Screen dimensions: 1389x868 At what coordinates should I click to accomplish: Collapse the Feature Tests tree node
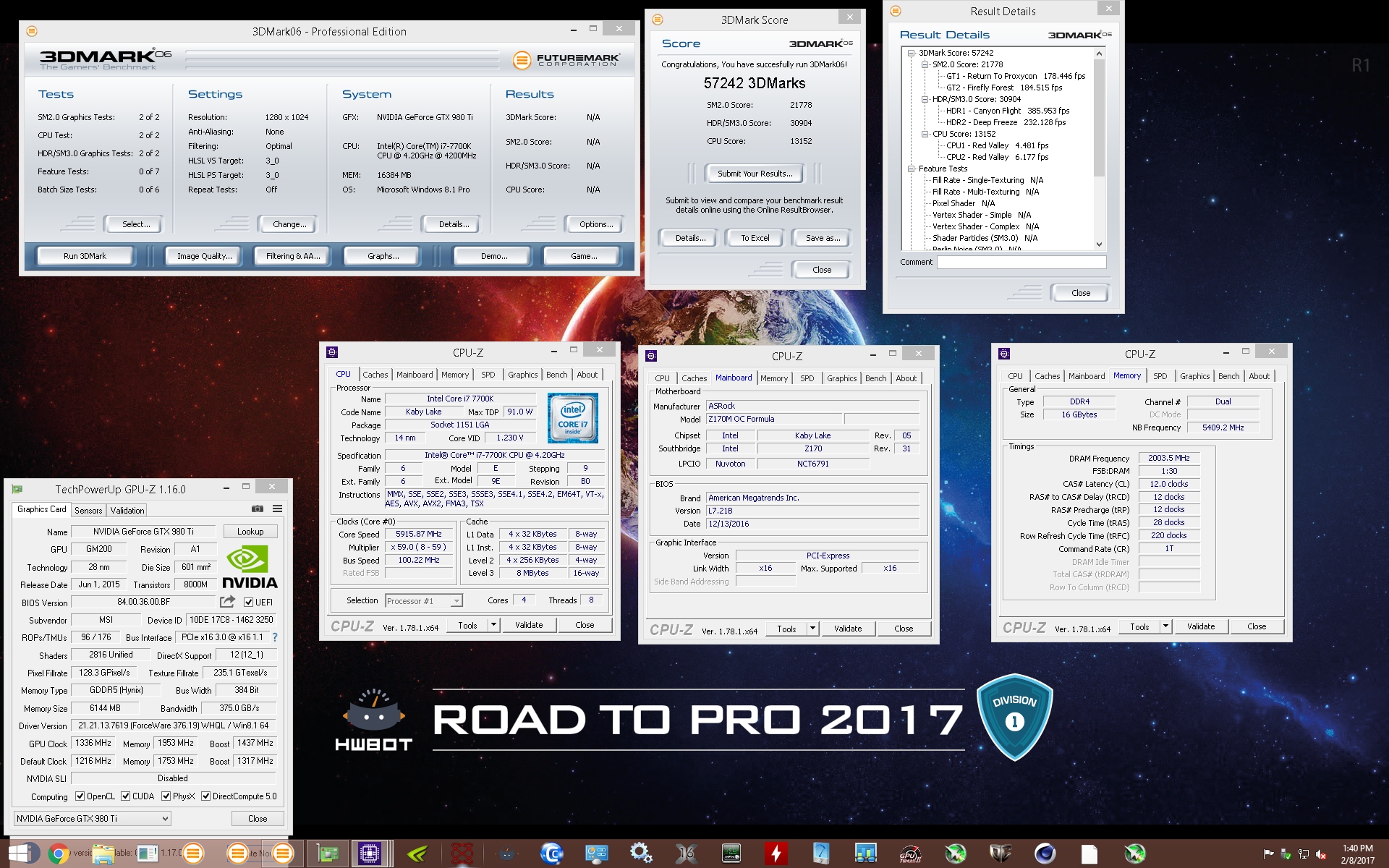coord(911,169)
